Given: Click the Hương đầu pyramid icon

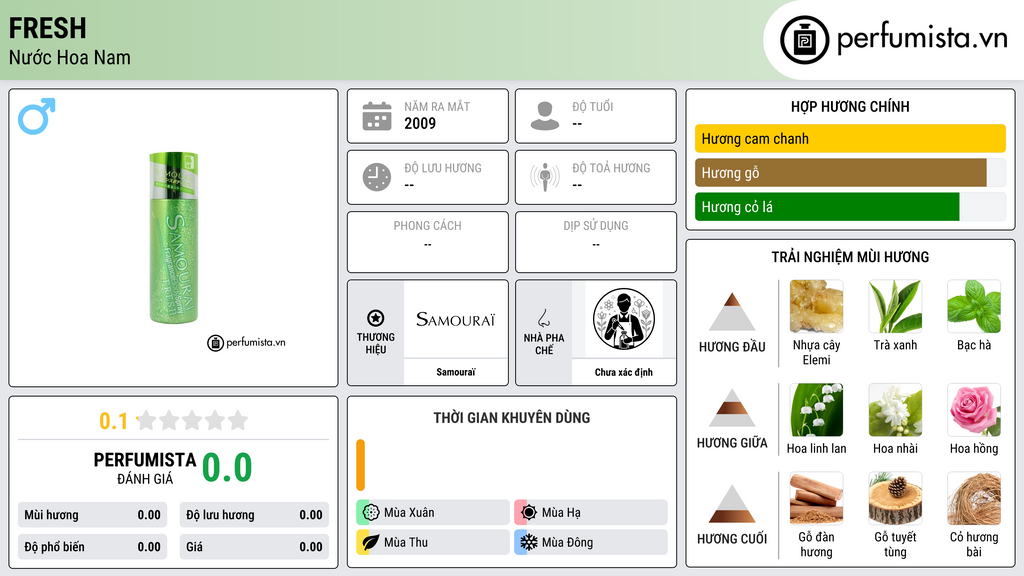Looking at the screenshot, I should (x=732, y=312).
